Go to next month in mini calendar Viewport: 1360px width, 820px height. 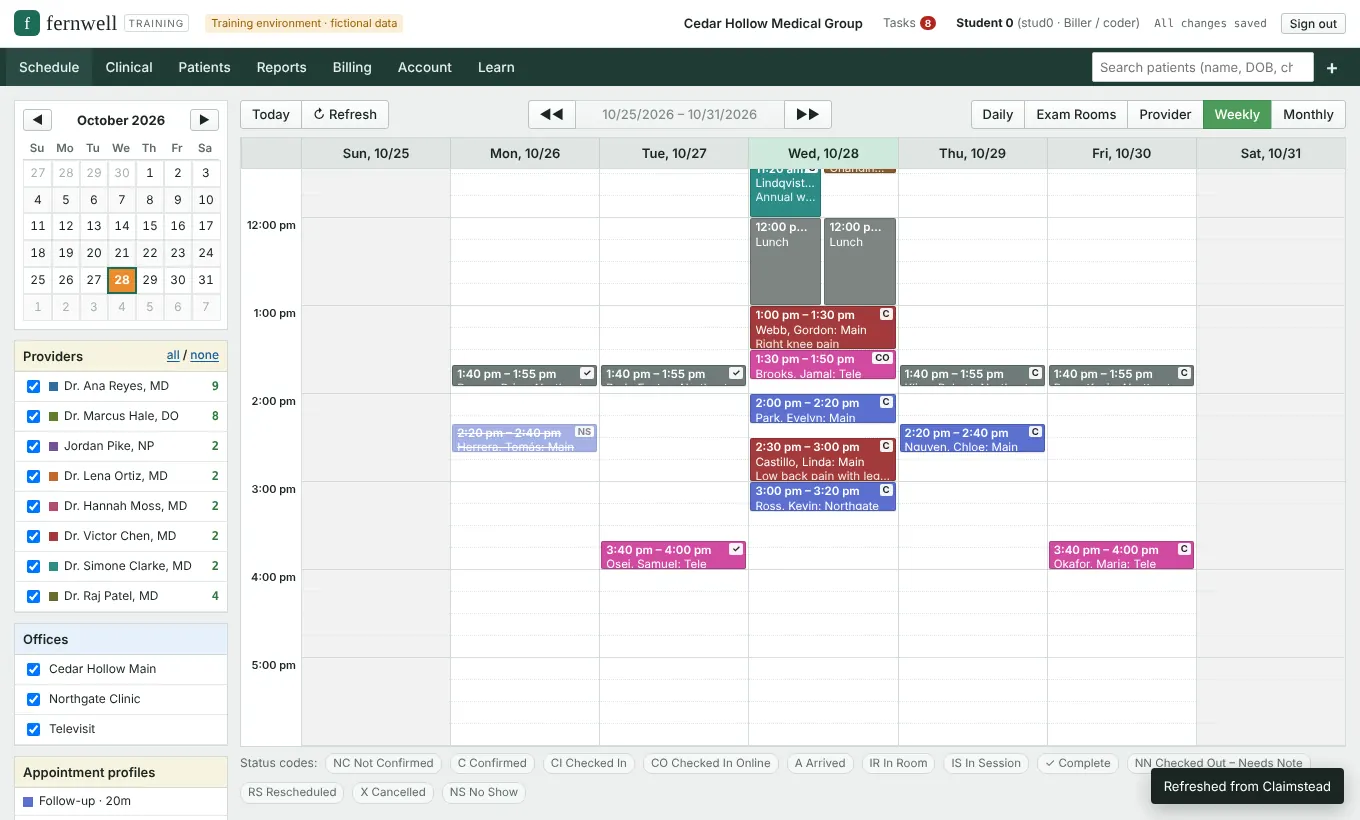[204, 120]
